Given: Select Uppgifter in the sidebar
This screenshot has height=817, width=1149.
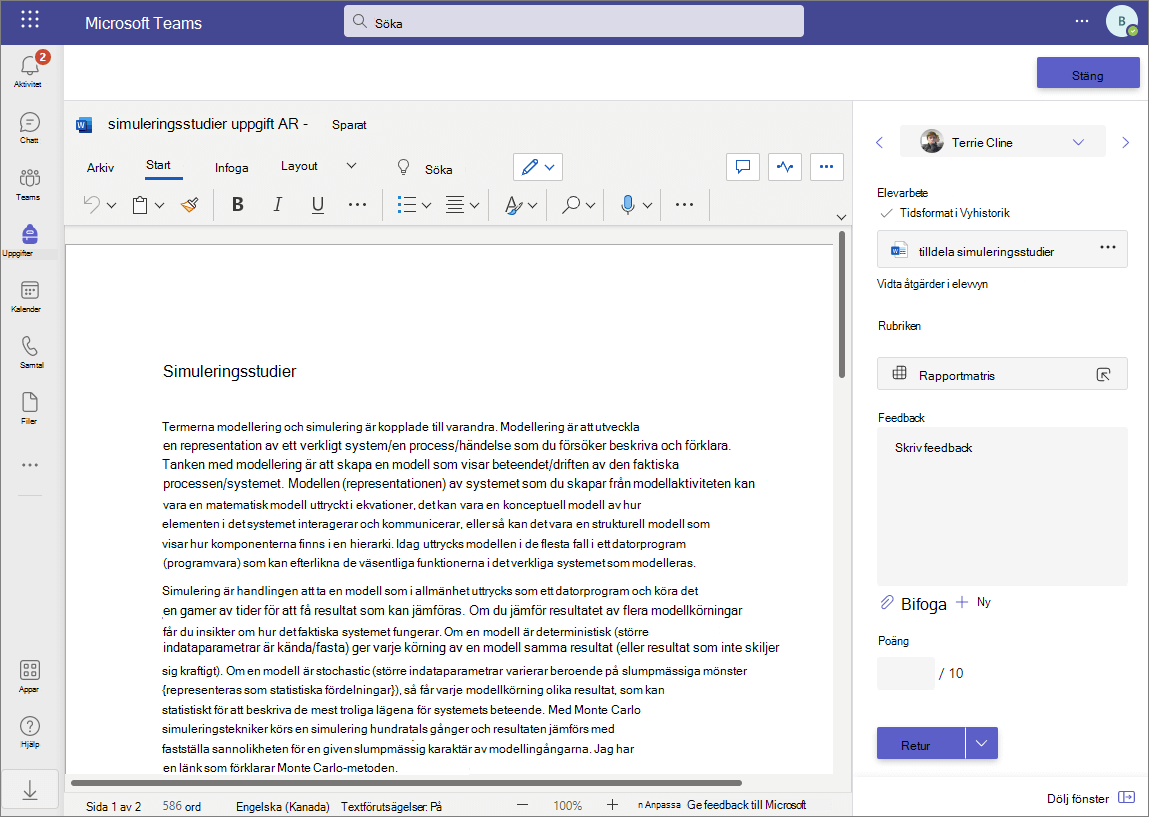Looking at the screenshot, I should (29, 240).
